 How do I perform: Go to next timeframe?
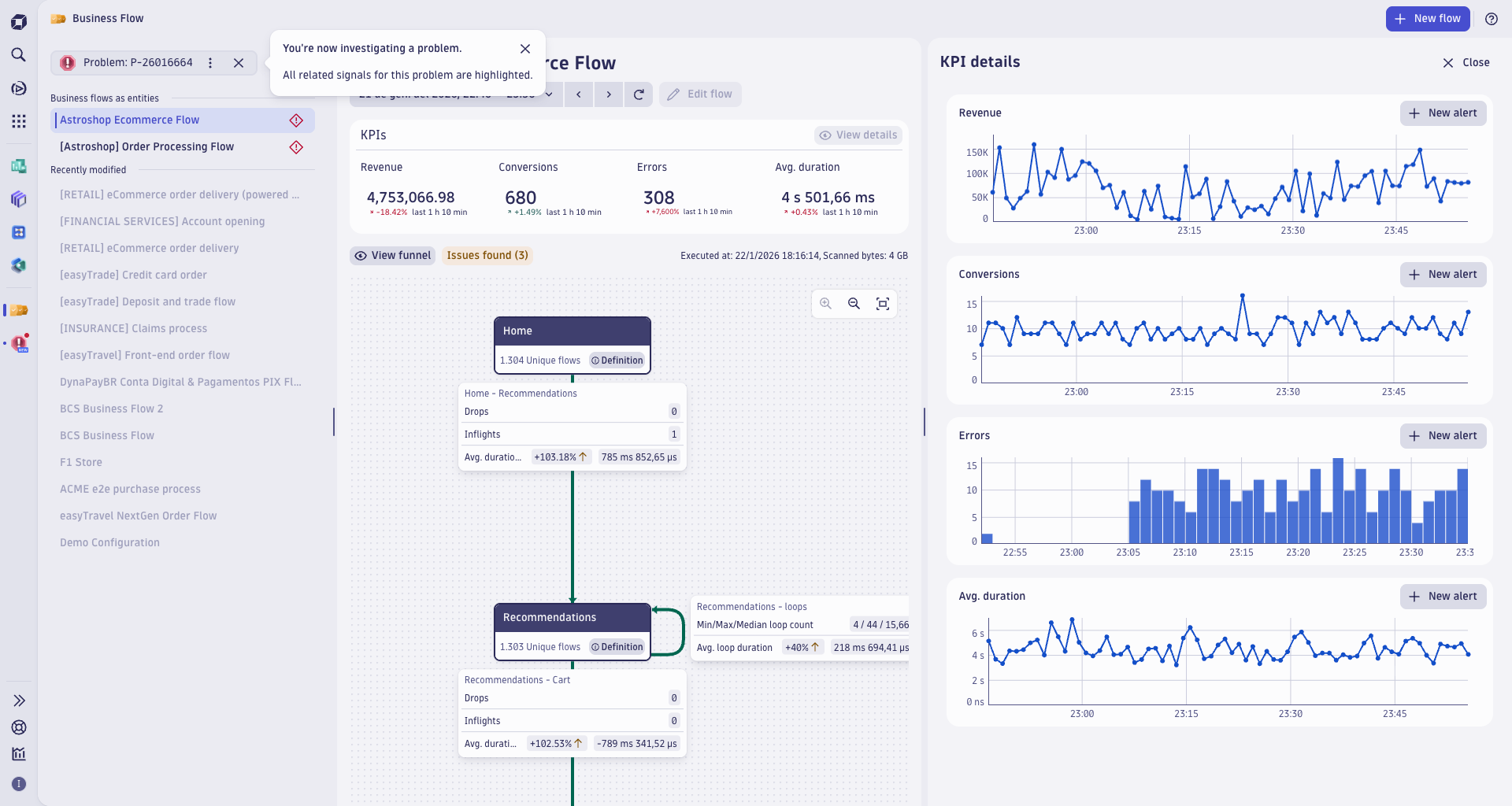[608, 94]
